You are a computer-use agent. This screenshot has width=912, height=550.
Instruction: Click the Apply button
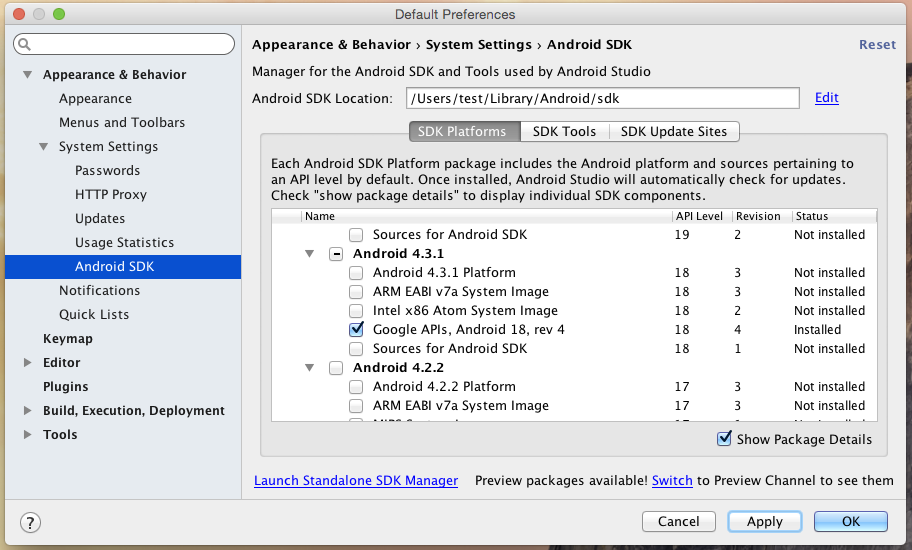[765, 522]
